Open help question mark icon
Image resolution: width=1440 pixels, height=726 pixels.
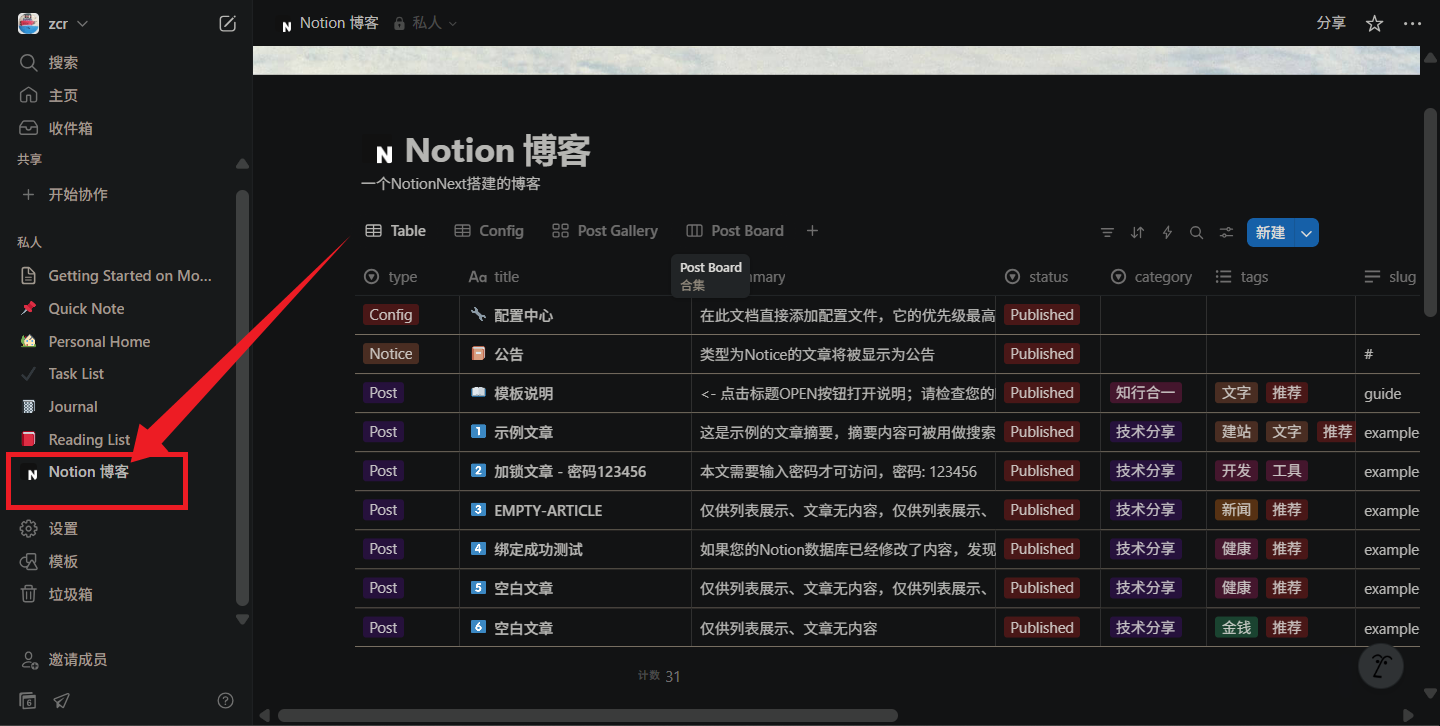coord(226,700)
